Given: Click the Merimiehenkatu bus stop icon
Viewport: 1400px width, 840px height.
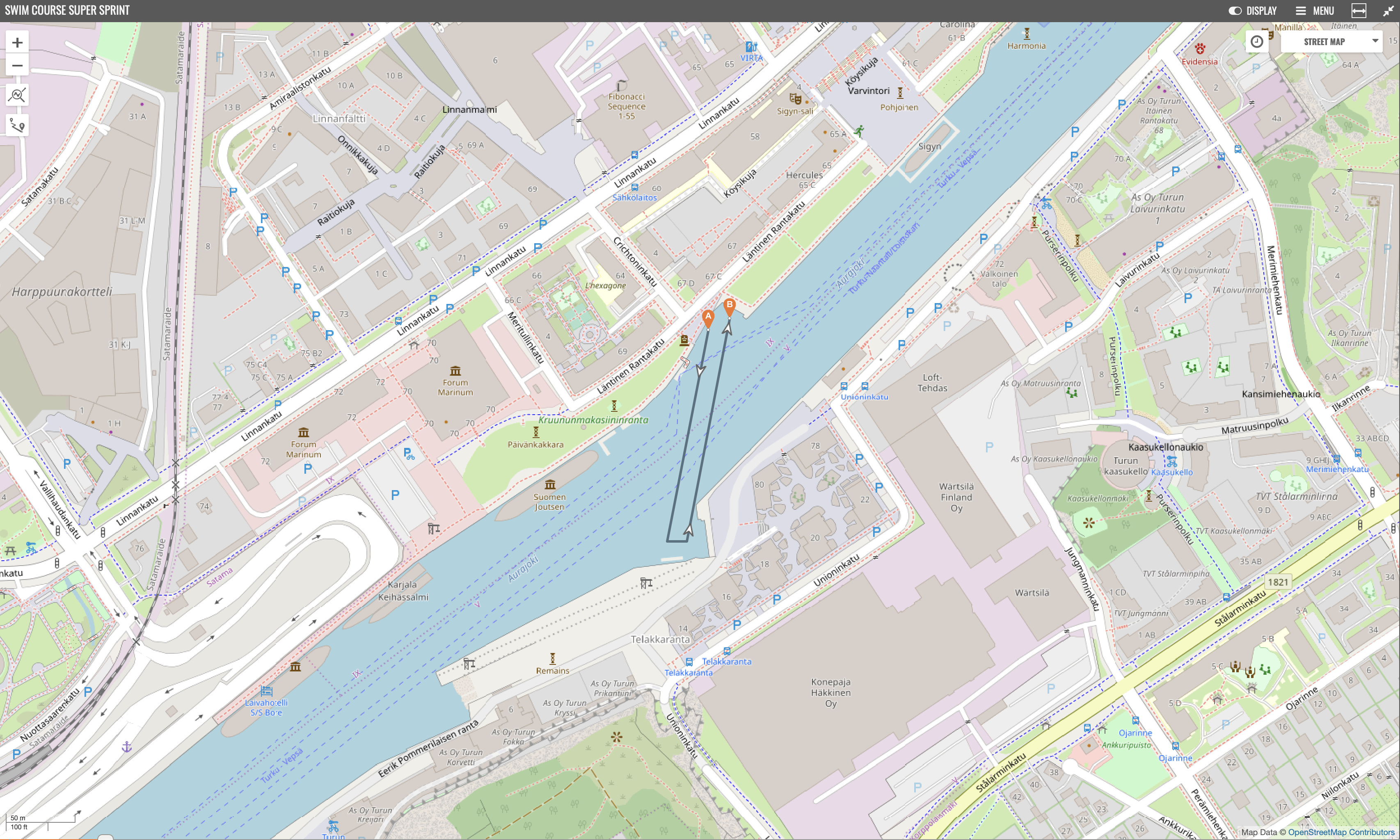Looking at the screenshot, I should 1336,459.
